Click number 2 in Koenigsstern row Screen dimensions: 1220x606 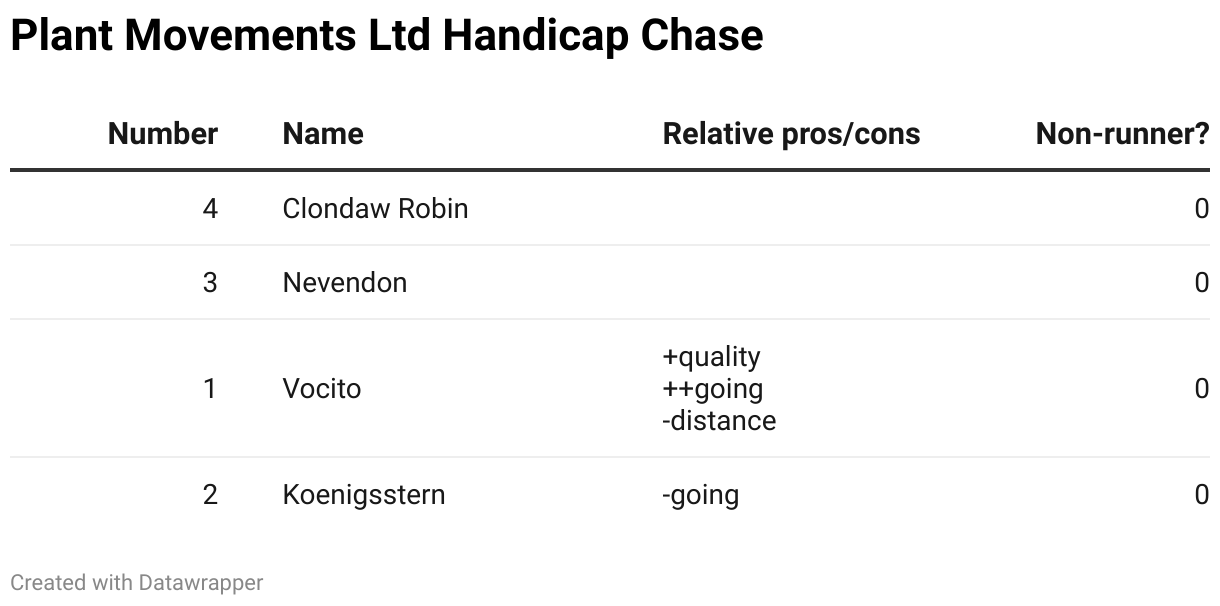210,494
